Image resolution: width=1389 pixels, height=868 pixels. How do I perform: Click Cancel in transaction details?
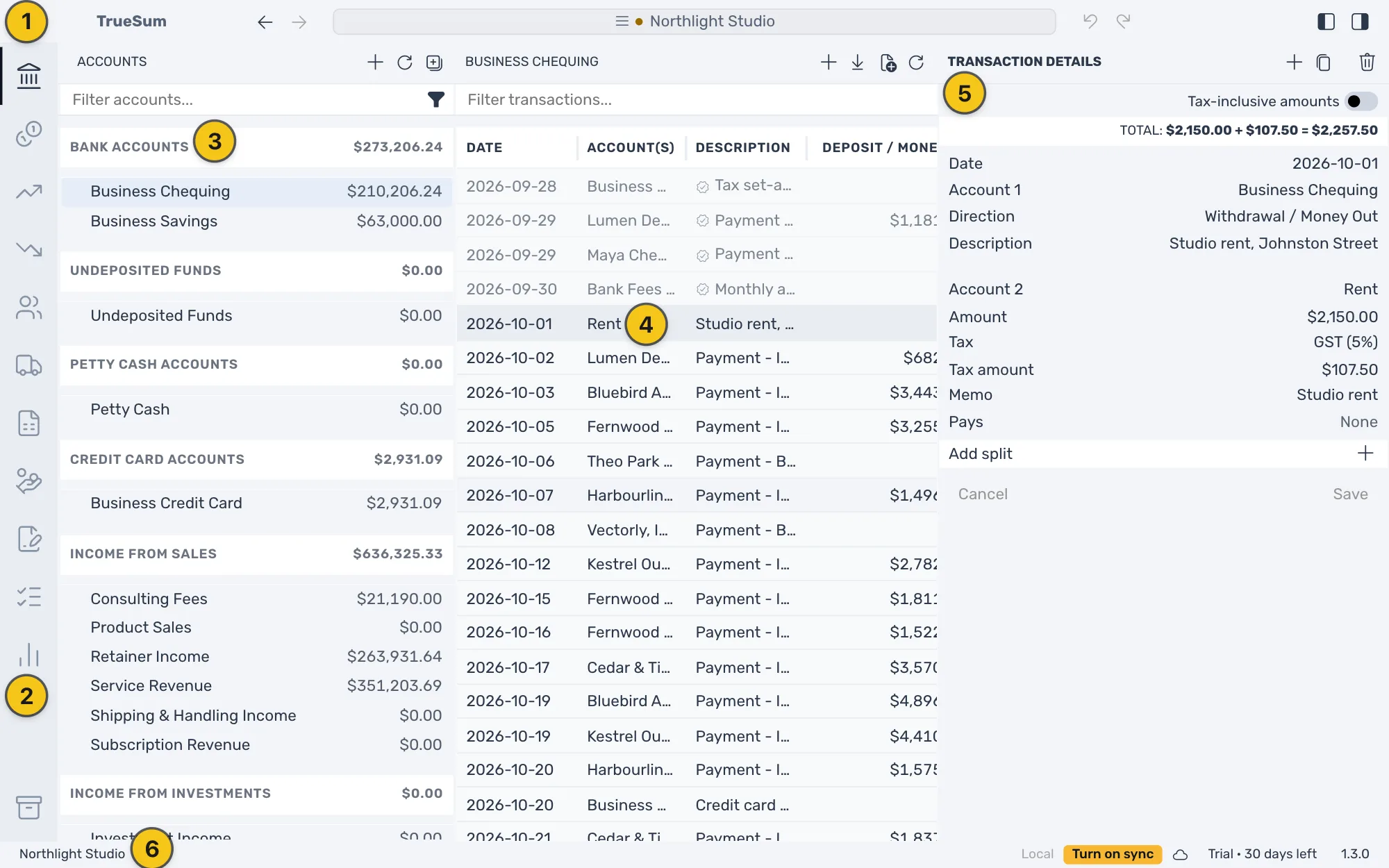coord(982,494)
